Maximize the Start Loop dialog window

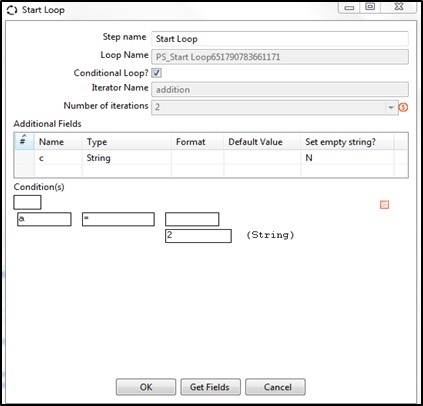(370, 7)
